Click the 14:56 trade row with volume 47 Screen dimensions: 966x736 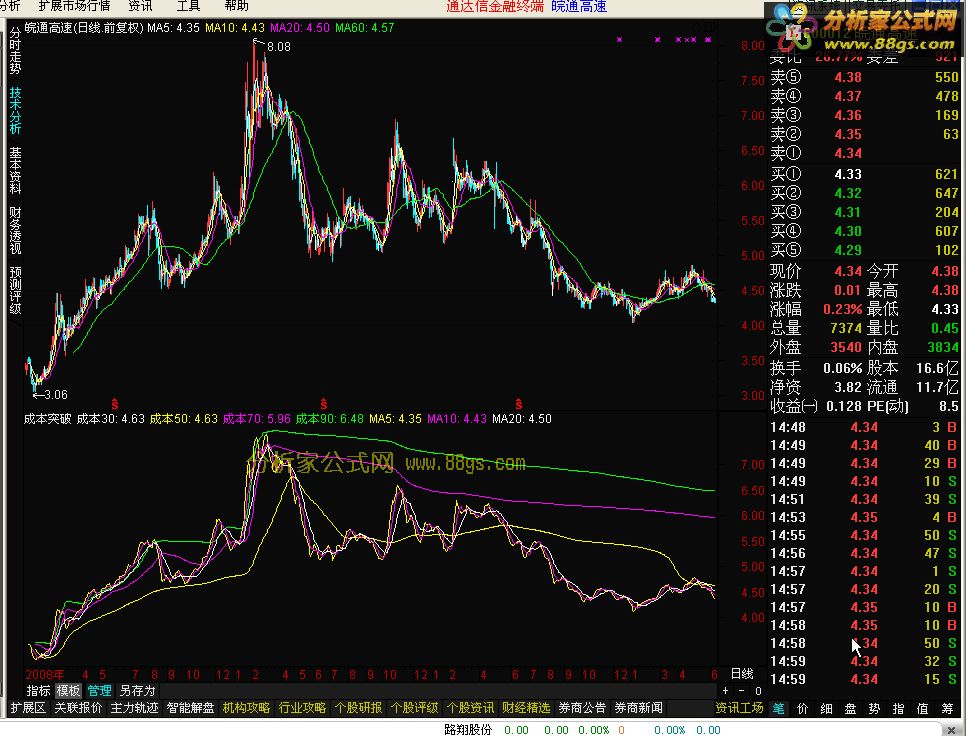coord(864,553)
